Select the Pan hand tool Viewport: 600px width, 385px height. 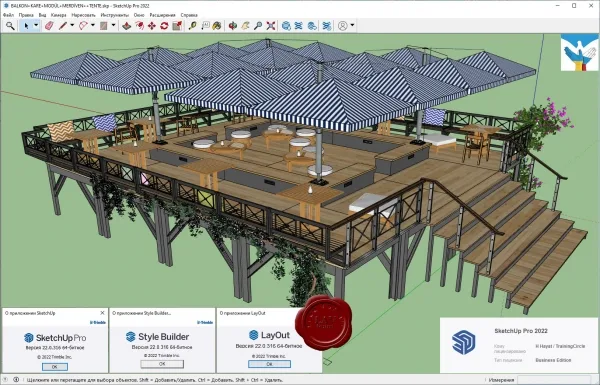(x=245, y=26)
